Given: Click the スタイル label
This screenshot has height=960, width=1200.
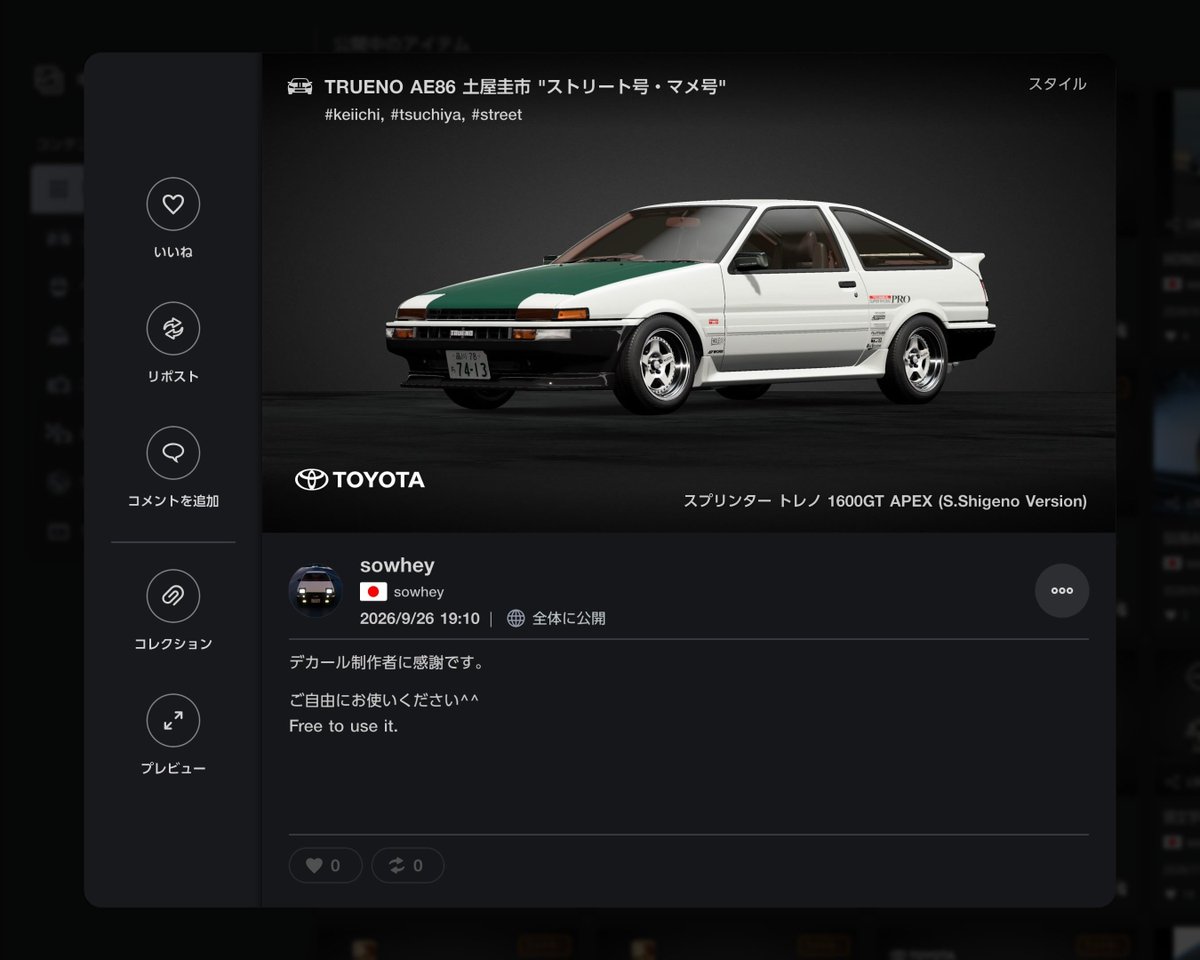Looking at the screenshot, I should (1057, 84).
